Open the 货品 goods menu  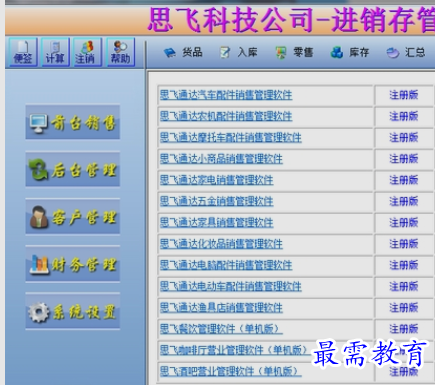183,53
